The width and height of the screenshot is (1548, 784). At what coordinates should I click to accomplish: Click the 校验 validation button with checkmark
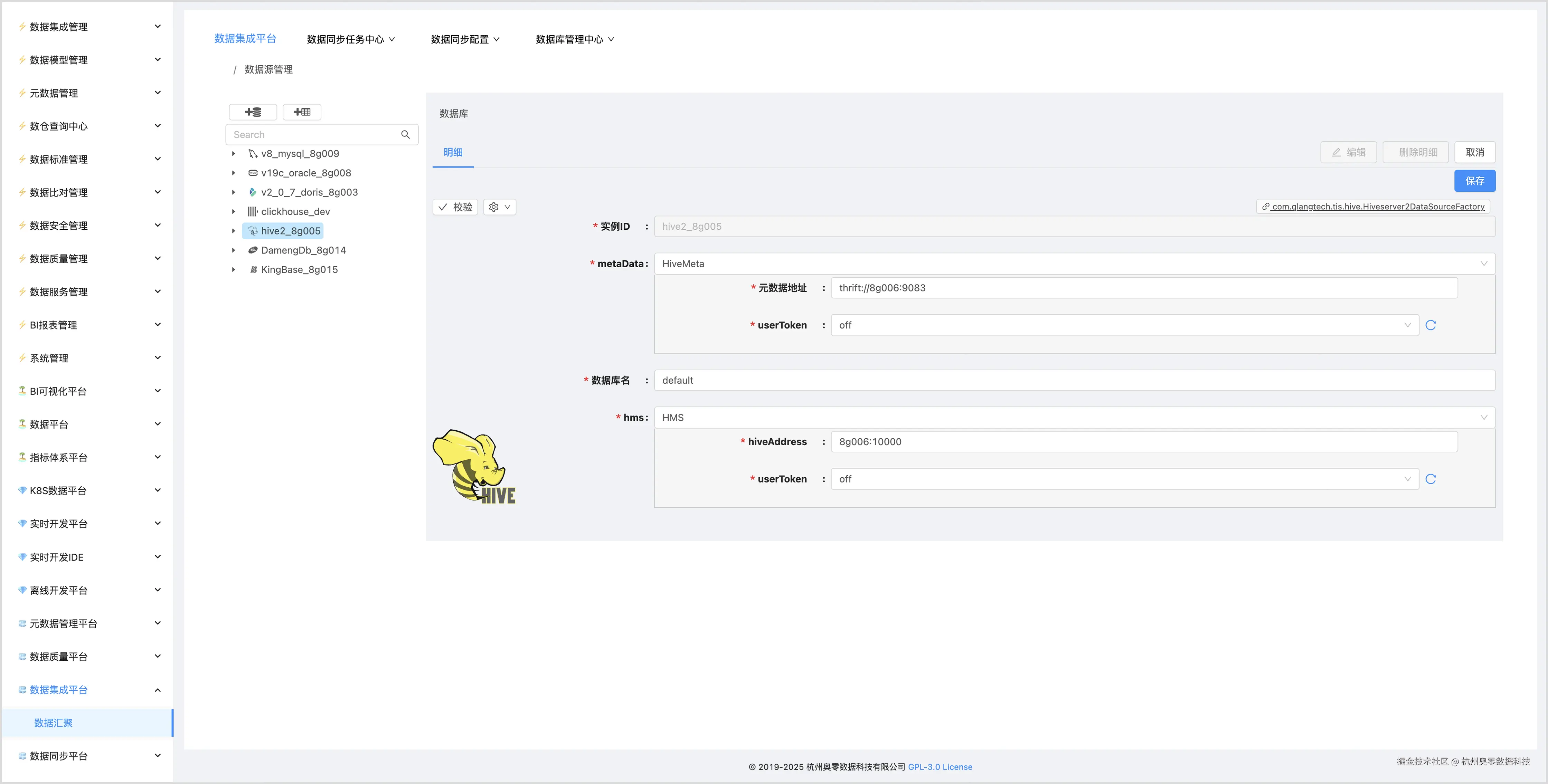(455, 207)
